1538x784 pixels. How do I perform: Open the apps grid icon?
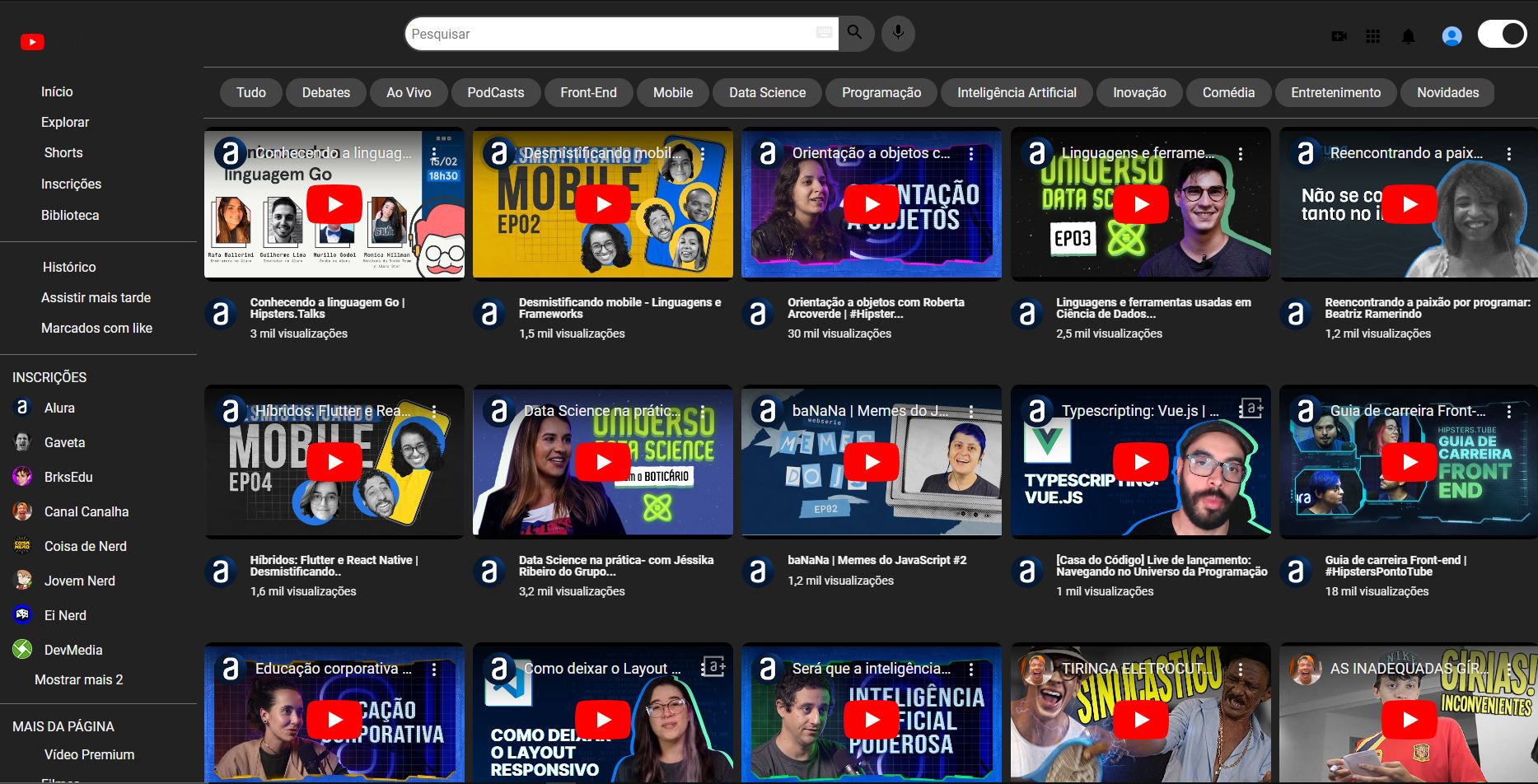1373,36
